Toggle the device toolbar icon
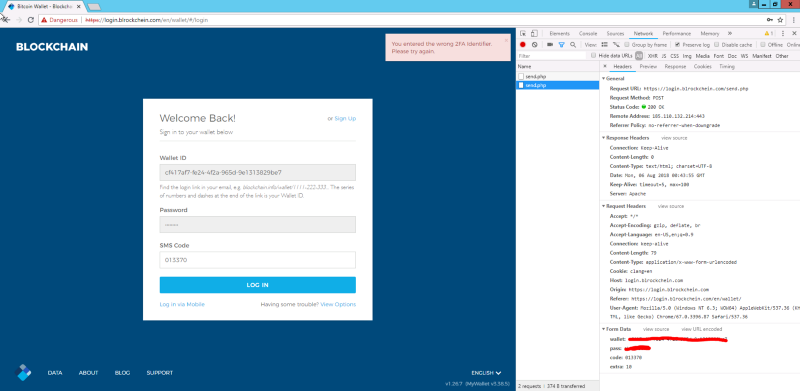800x391 pixels. pos(534,34)
